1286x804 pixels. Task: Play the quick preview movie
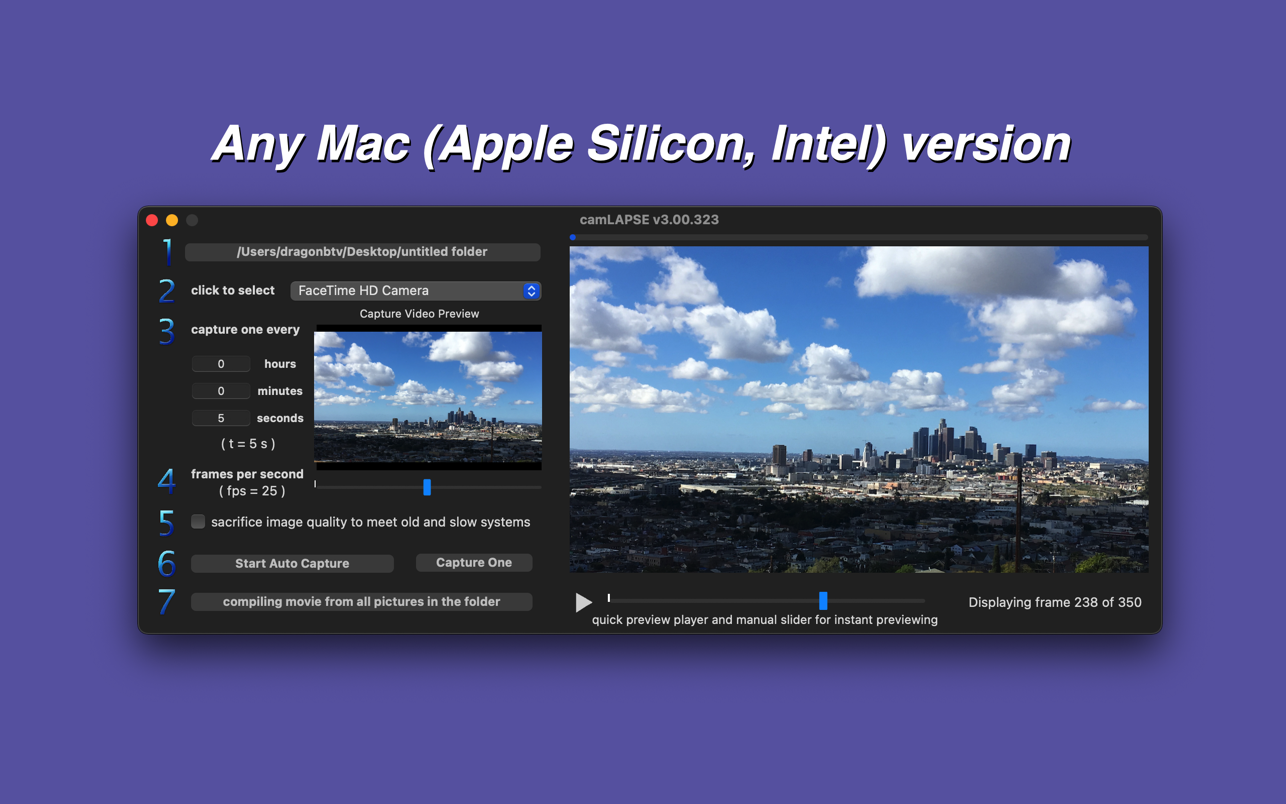coord(583,602)
